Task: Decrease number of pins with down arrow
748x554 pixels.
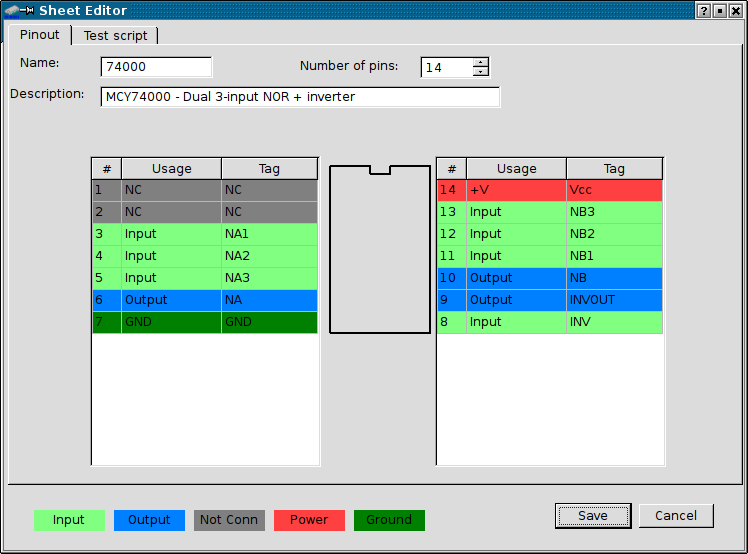Action: (x=481, y=72)
